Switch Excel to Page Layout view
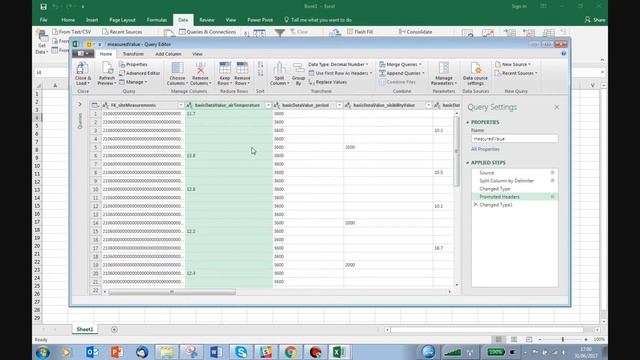 [x=514, y=339]
